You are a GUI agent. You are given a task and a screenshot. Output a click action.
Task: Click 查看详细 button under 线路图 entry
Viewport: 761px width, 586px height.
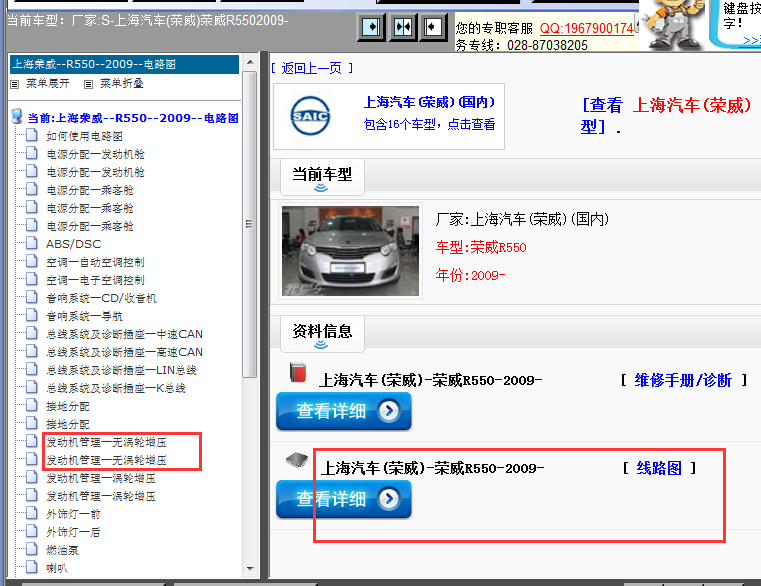tap(344, 499)
